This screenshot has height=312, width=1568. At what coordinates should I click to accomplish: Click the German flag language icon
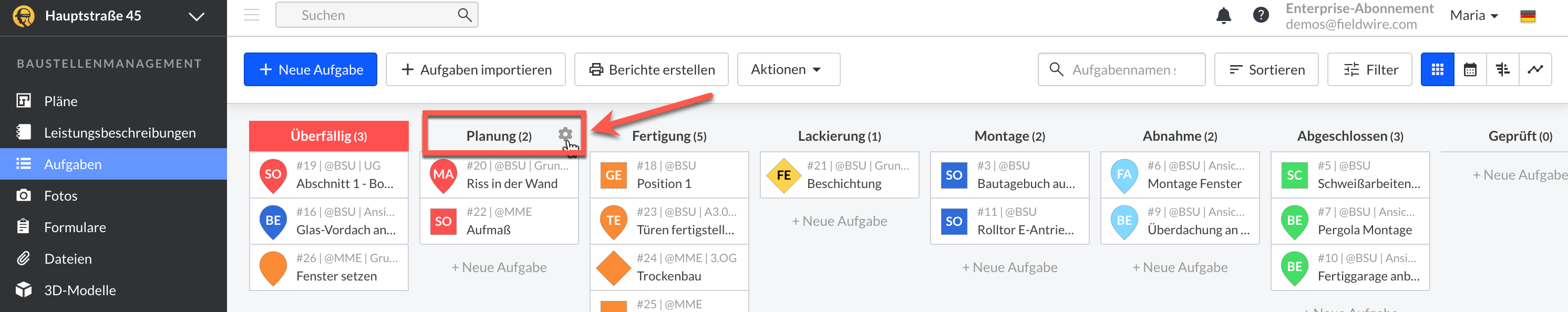coord(1528,16)
